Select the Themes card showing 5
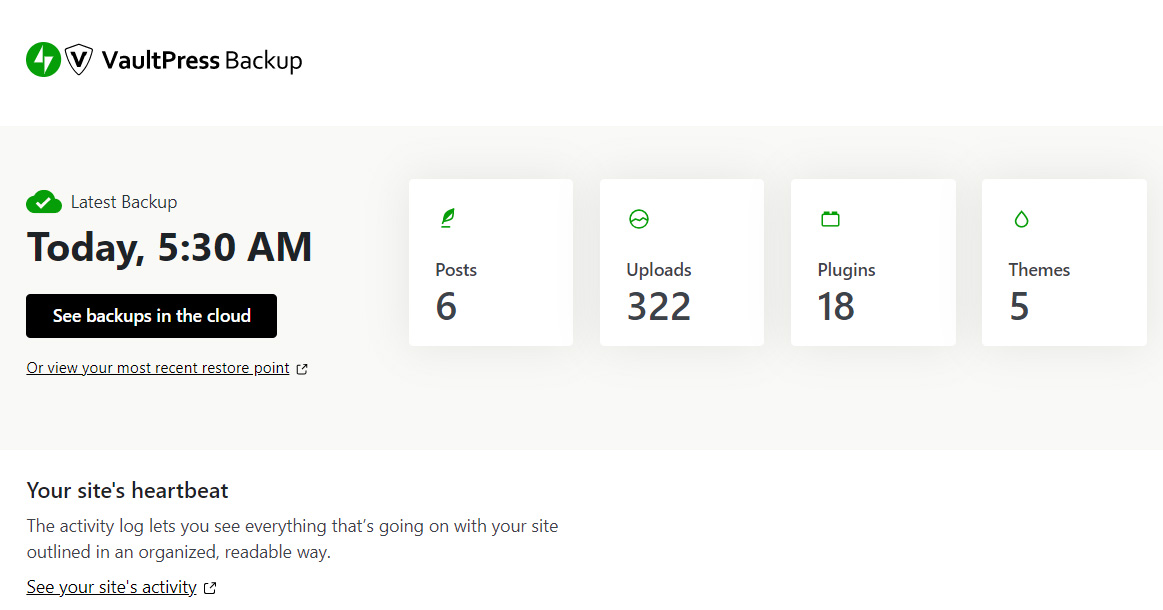The height and width of the screenshot is (610, 1163). pos(1064,262)
